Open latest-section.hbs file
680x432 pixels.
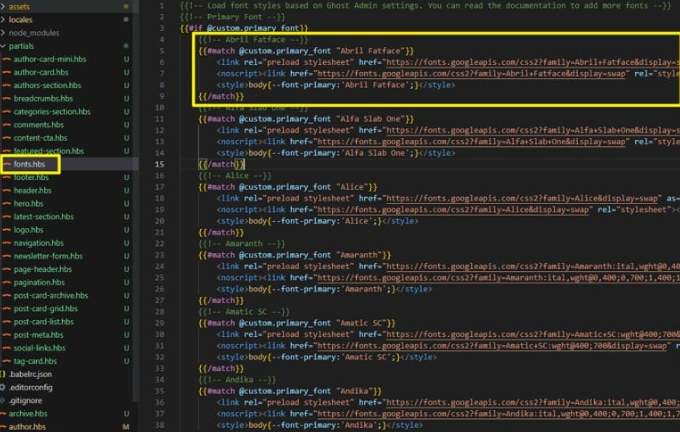click(43, 216)
